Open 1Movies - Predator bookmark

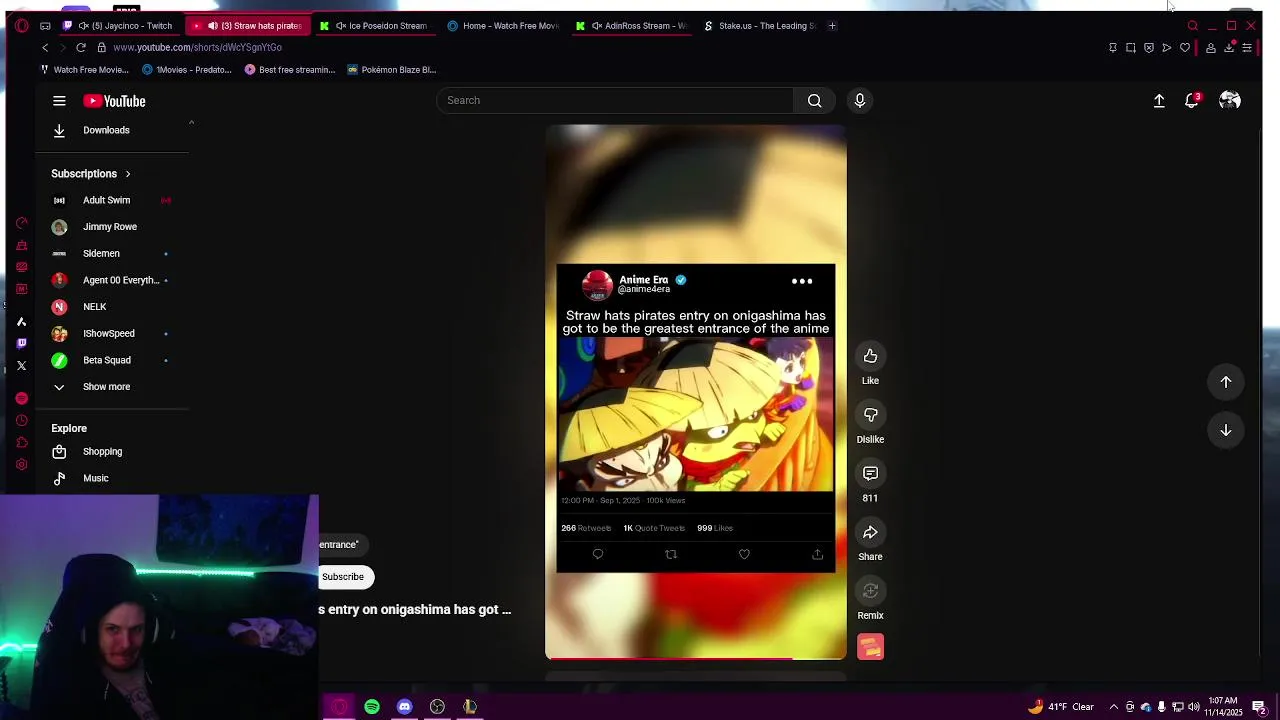click(187, 70)
